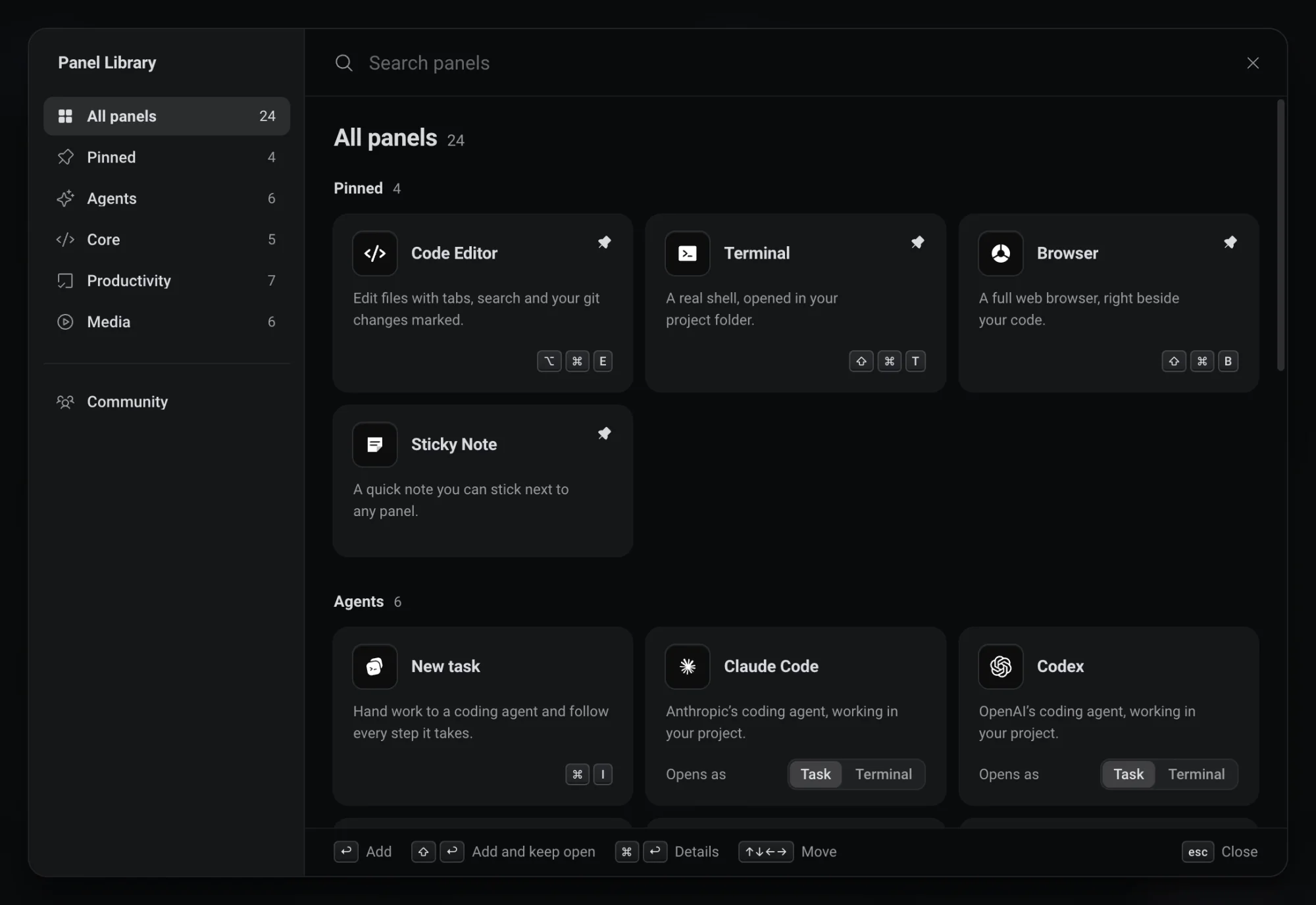Click the esc Close hint
This screenshot has height=905, width=1316.
(x=1219, y=852)
